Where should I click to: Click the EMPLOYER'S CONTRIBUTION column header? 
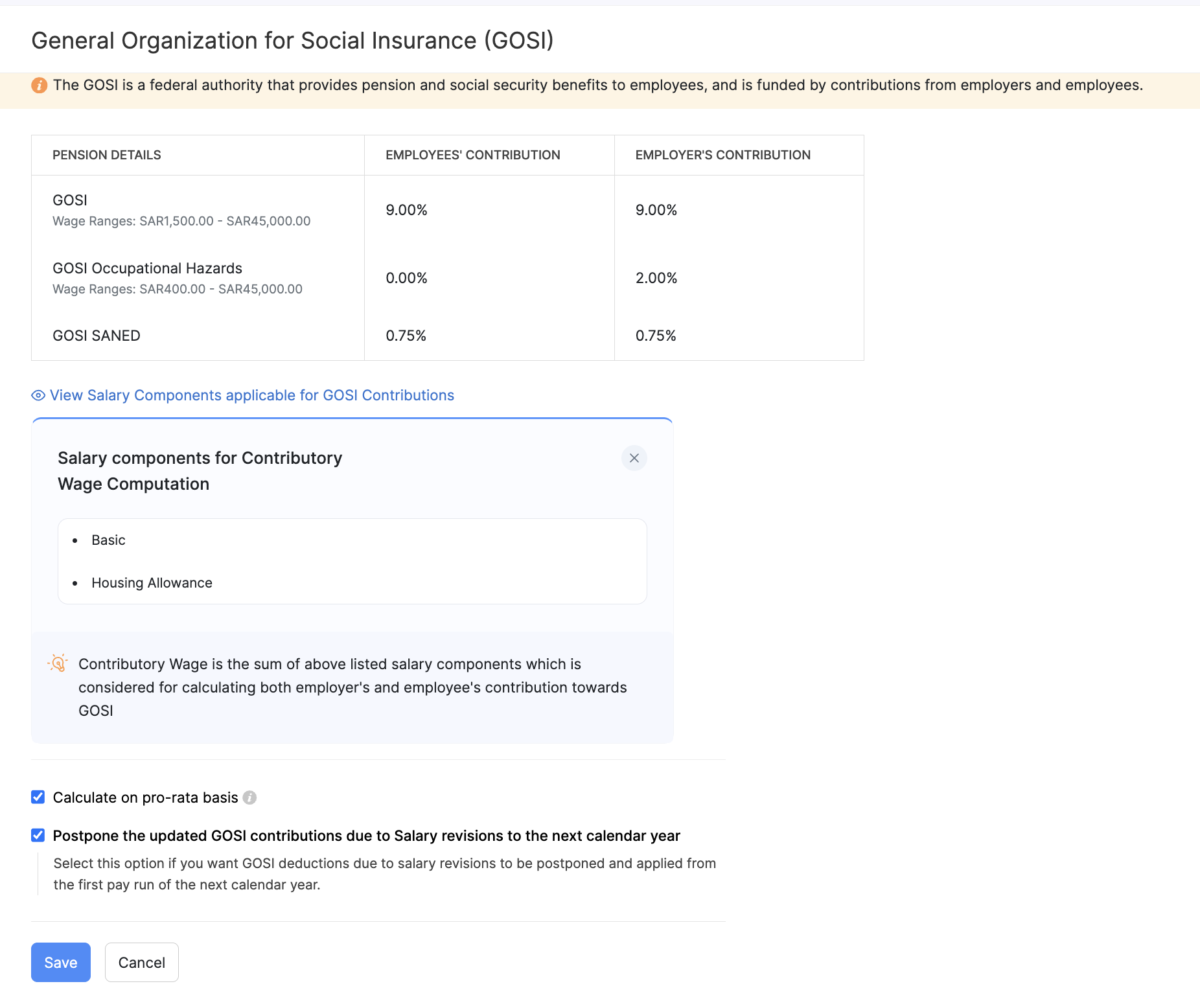[723, 155]
